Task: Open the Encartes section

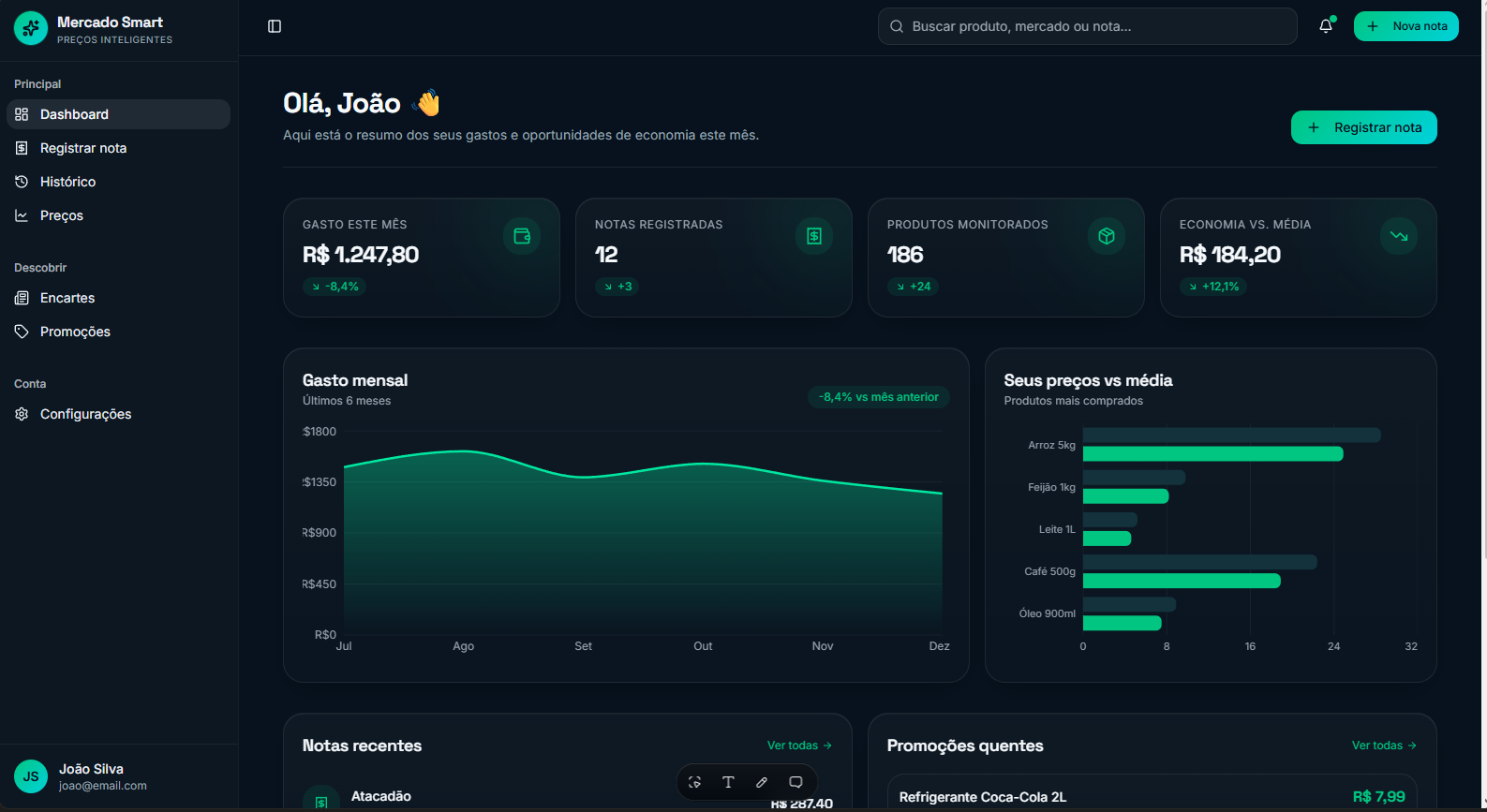Action: click(x=118, y=298)
